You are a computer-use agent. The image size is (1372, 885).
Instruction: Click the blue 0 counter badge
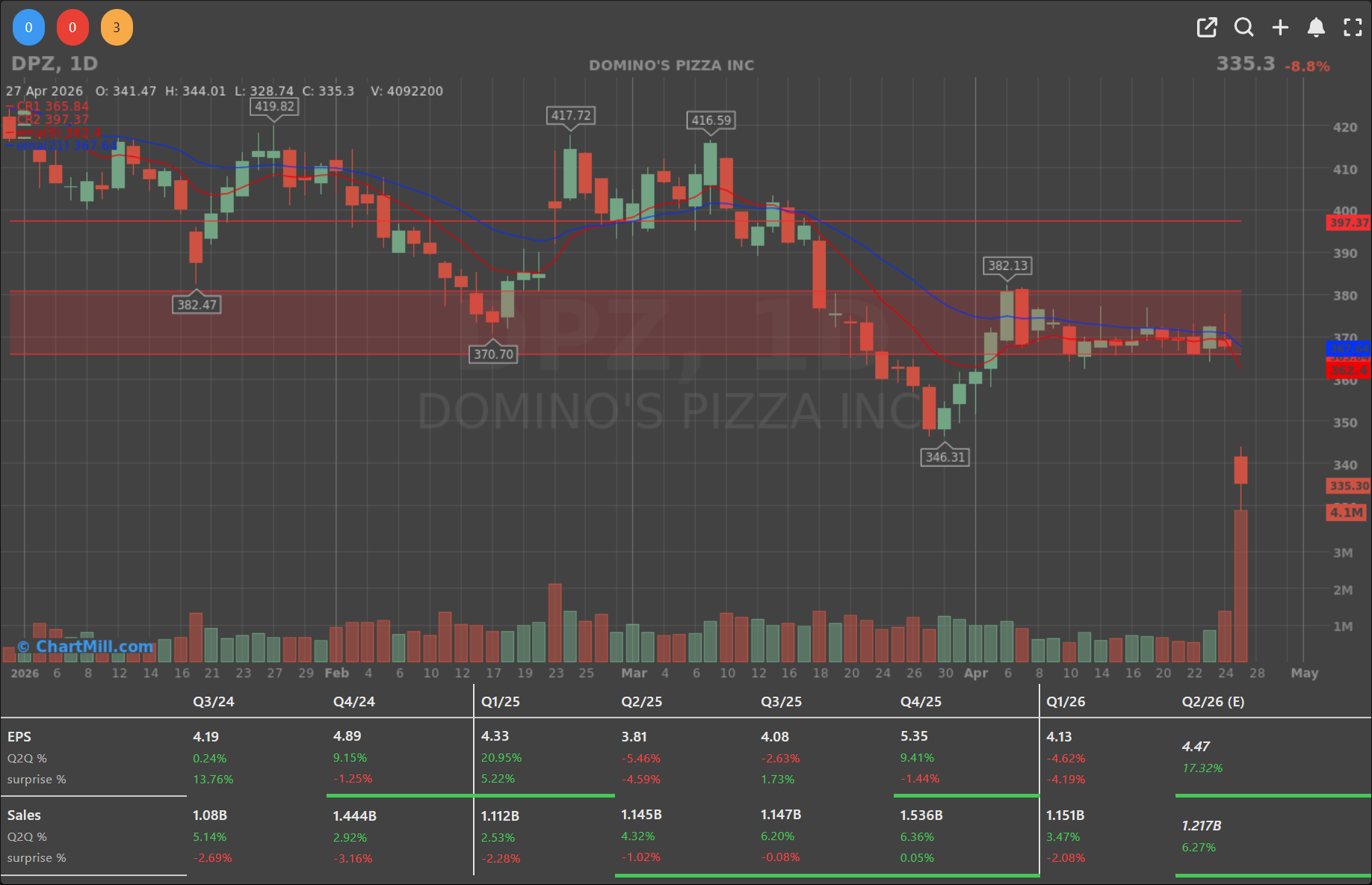[28, 28]
